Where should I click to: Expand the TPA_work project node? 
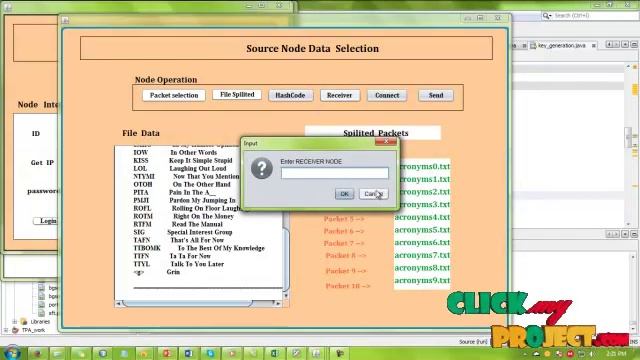[6, 330]
